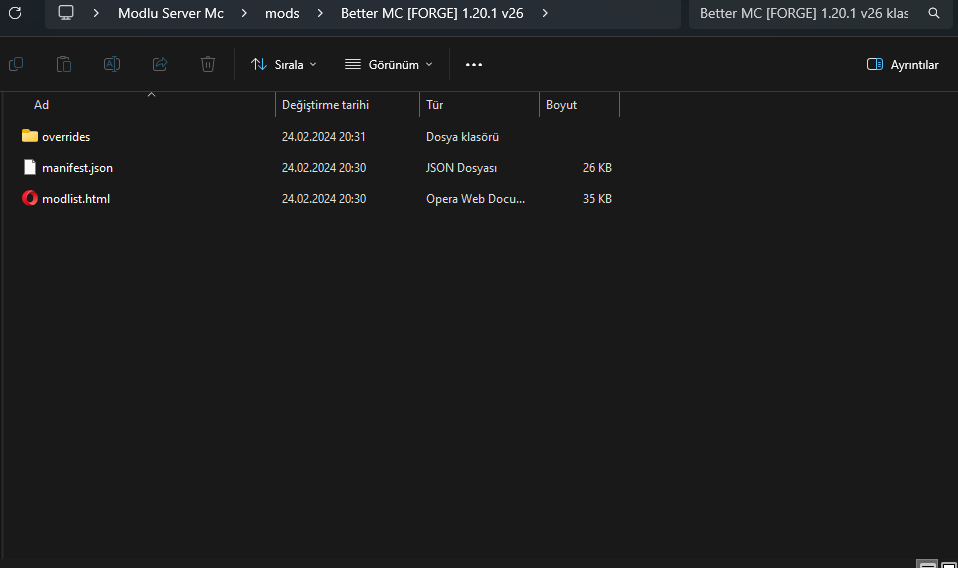The height and width of the screenshot is (568, 958).
Task: Click the Opera icon of modlist.html
Action: (x=29, y=198)
